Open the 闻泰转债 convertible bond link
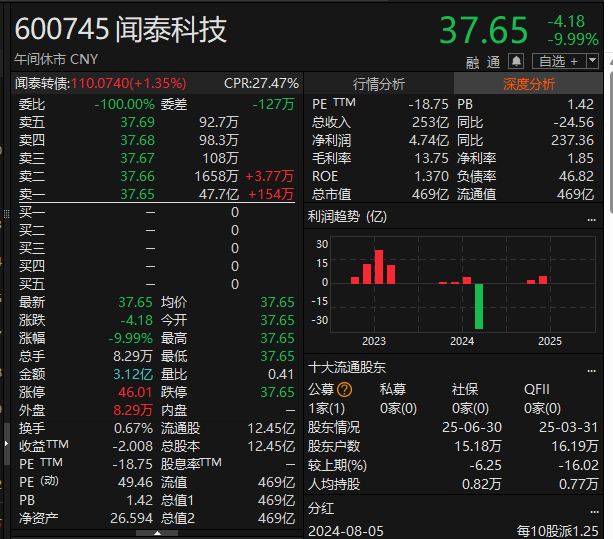 point(40,83)
